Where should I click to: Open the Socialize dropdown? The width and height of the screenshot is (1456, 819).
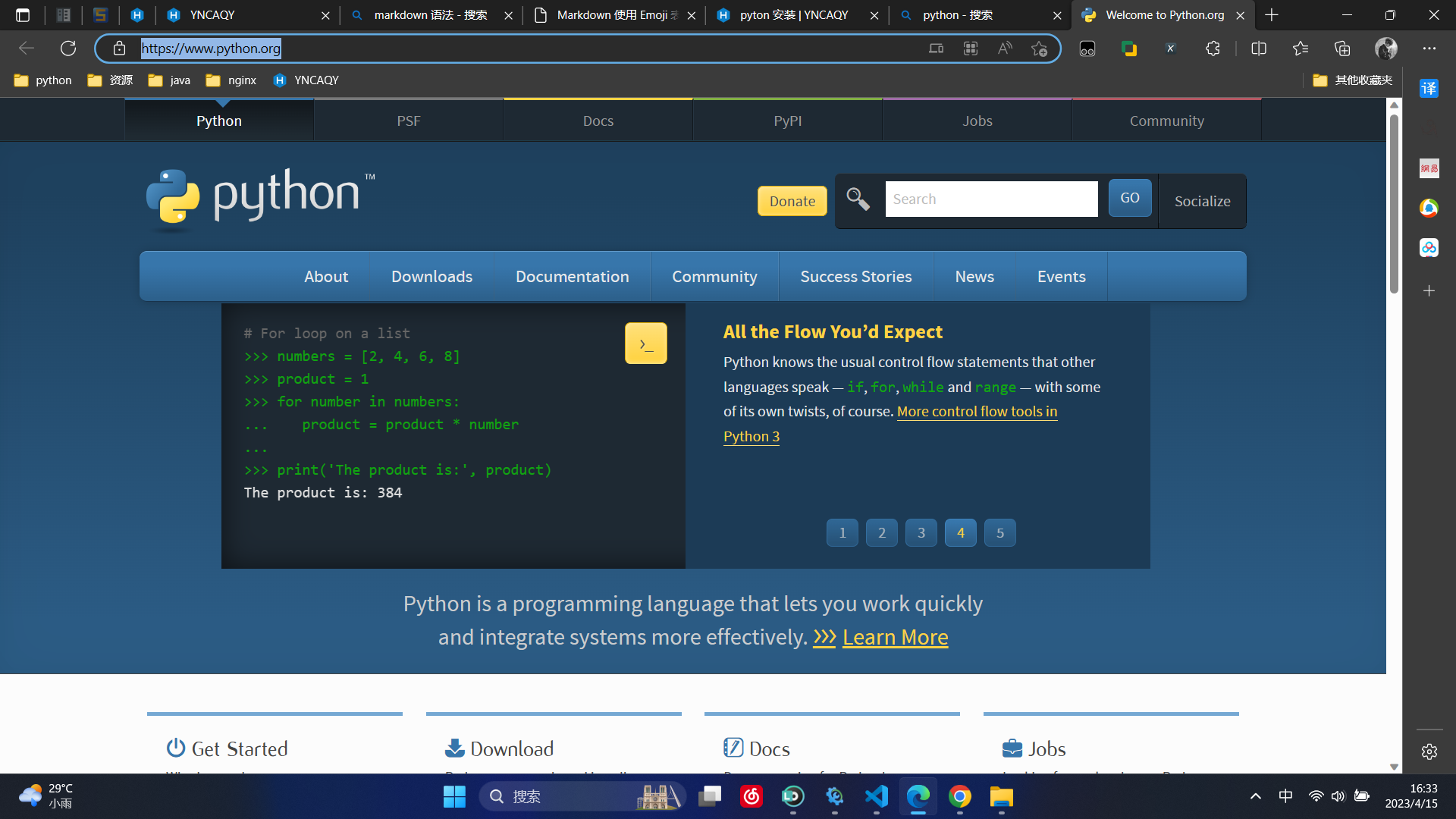click(1202, 201)
